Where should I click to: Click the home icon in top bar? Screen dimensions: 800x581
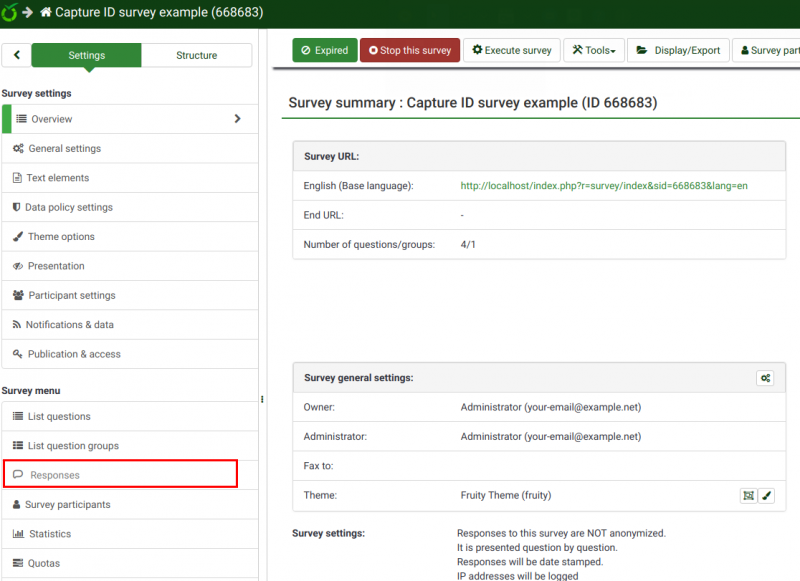pos(46,12)
